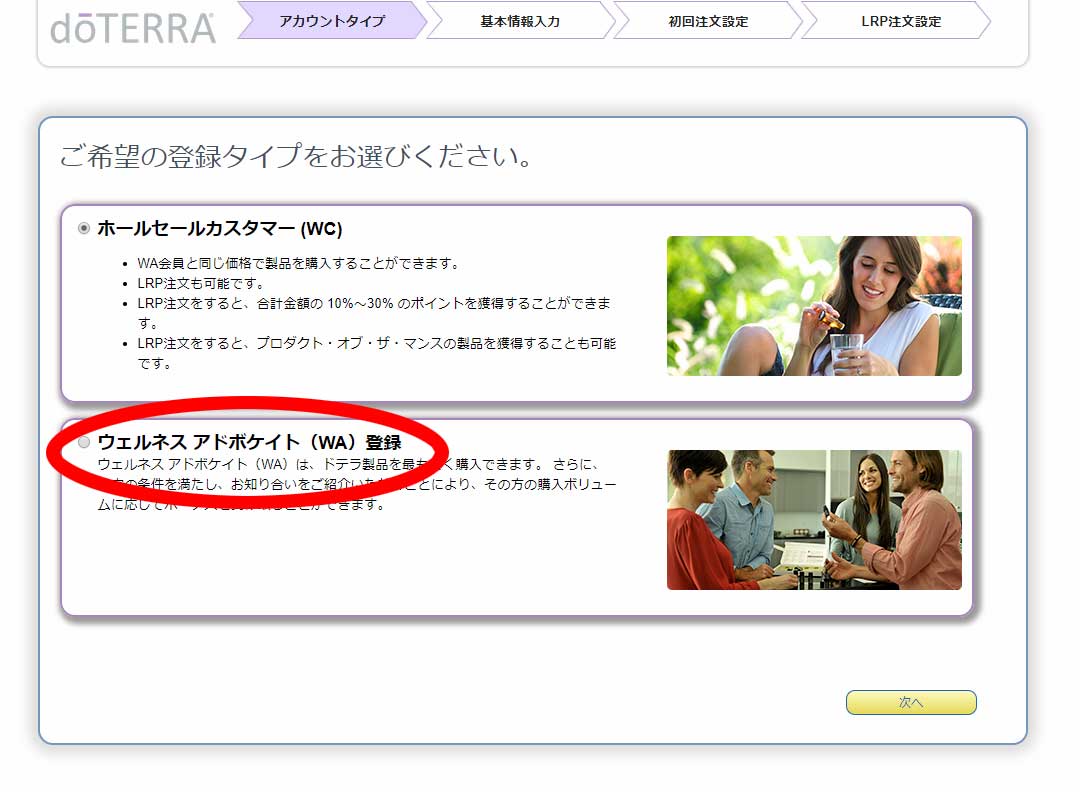Select the ホールセールカスタマー (WC) radio button
The image size is (1080, 792).
[84, 229]
